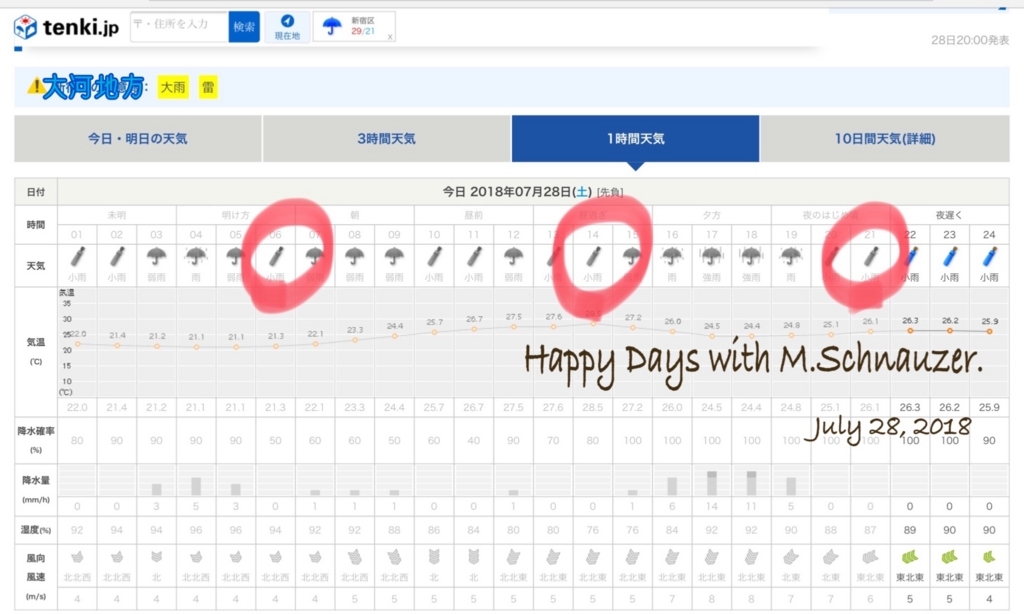Viewport: 1024px width, 614px height.
Task: Click the heavy rain umbrella at hour 17
Action: (712, 257)
